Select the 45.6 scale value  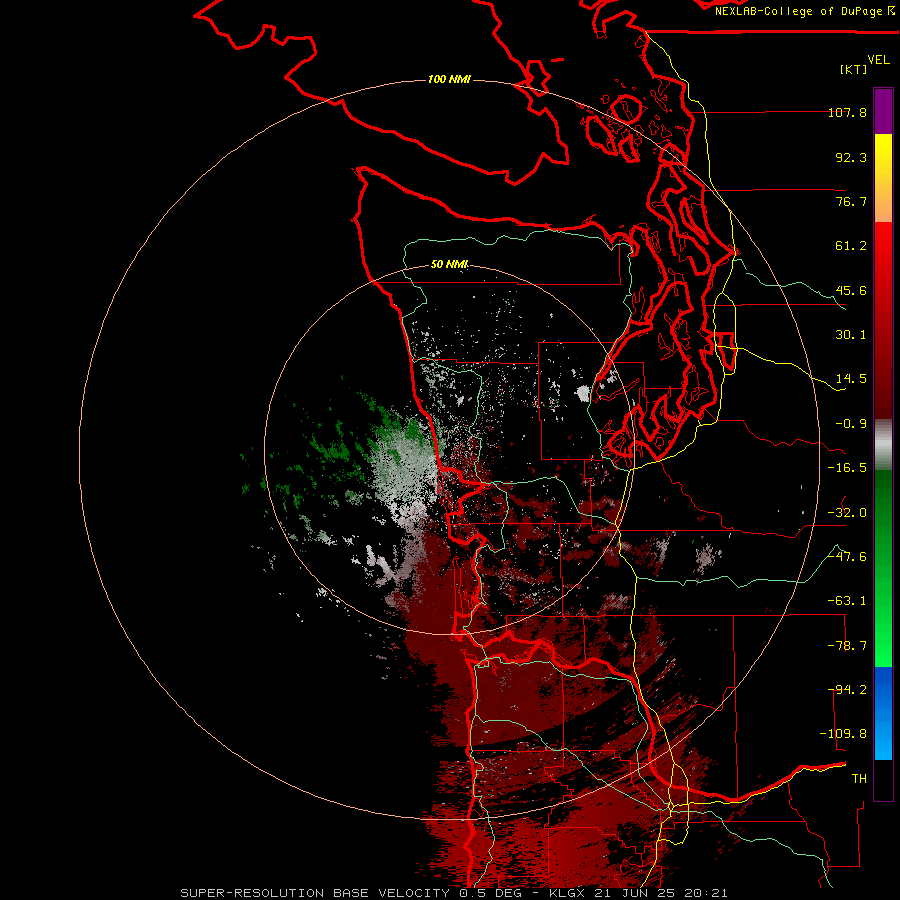[x=851, y=290]
